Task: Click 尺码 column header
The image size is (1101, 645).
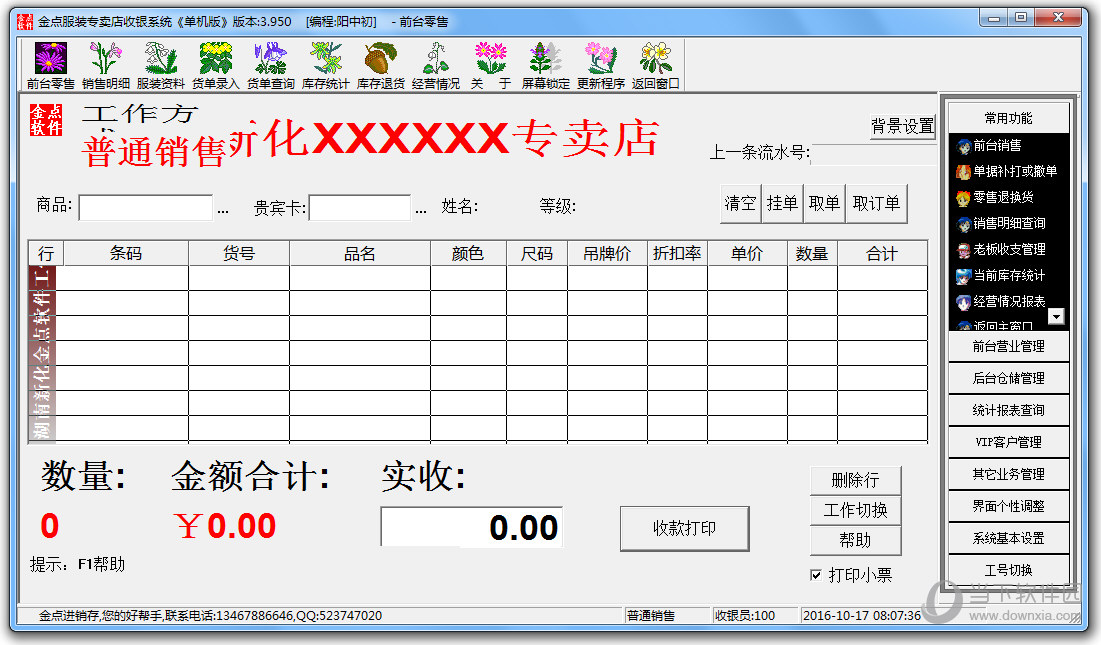Action: coord(537,253)
